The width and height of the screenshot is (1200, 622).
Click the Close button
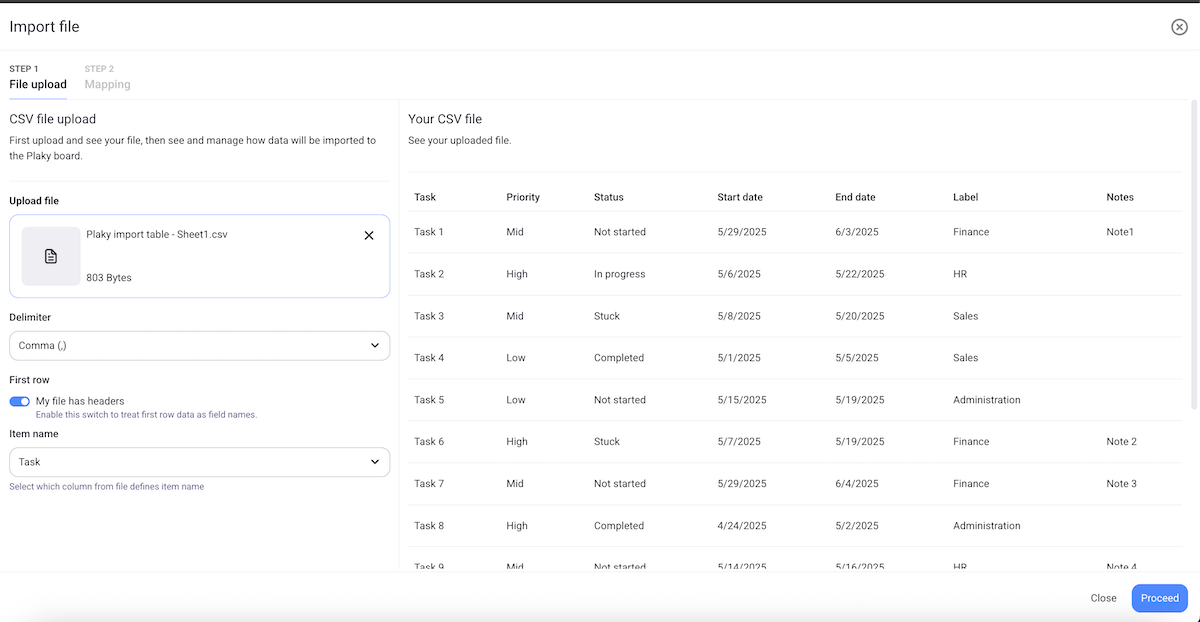[x=1103, y=598]
